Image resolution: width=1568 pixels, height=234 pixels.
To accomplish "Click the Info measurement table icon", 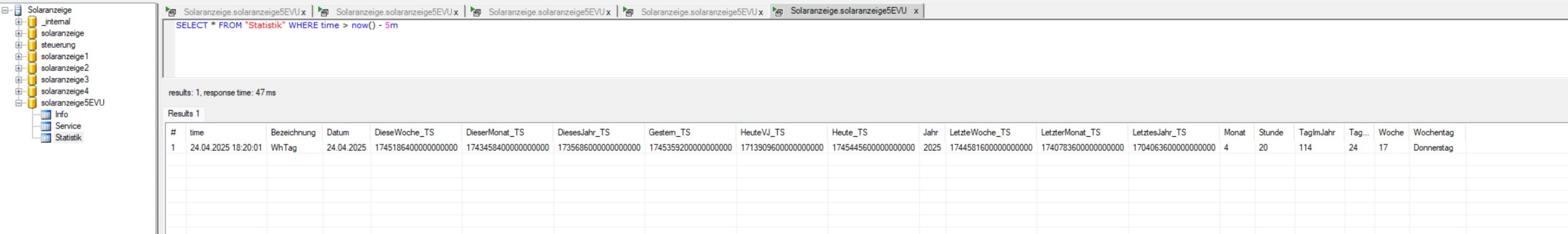I will (x=45, y=114).
